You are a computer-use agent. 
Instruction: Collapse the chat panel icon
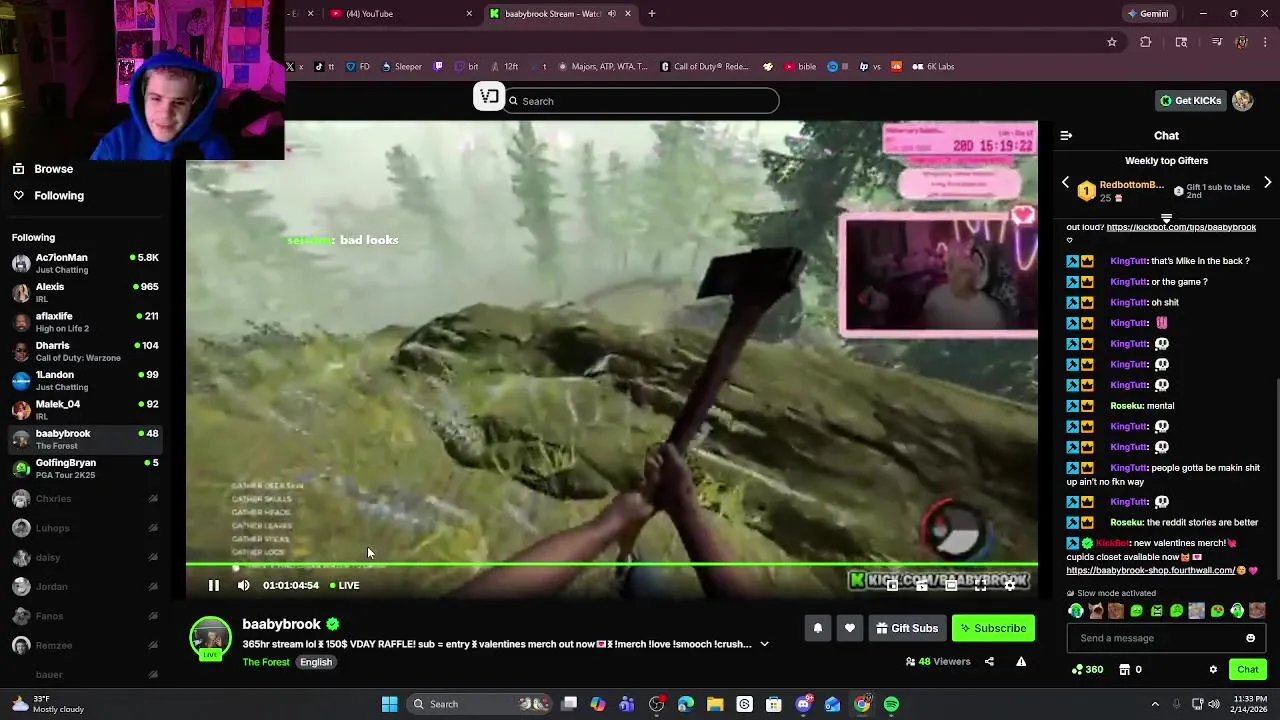(1066, 135)
